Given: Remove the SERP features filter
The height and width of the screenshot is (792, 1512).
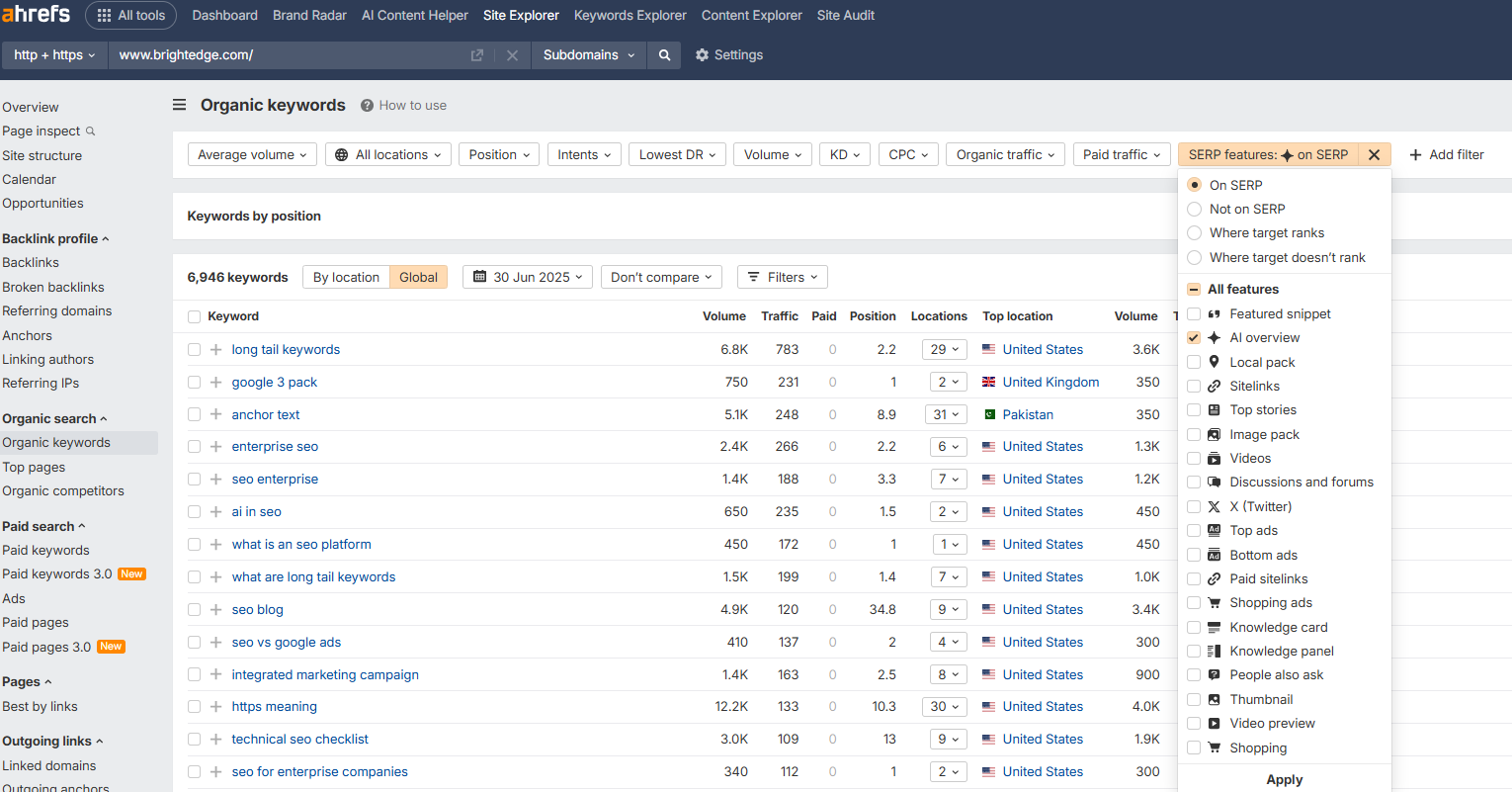Looking at the screenshot, I should pos(1374,154).
